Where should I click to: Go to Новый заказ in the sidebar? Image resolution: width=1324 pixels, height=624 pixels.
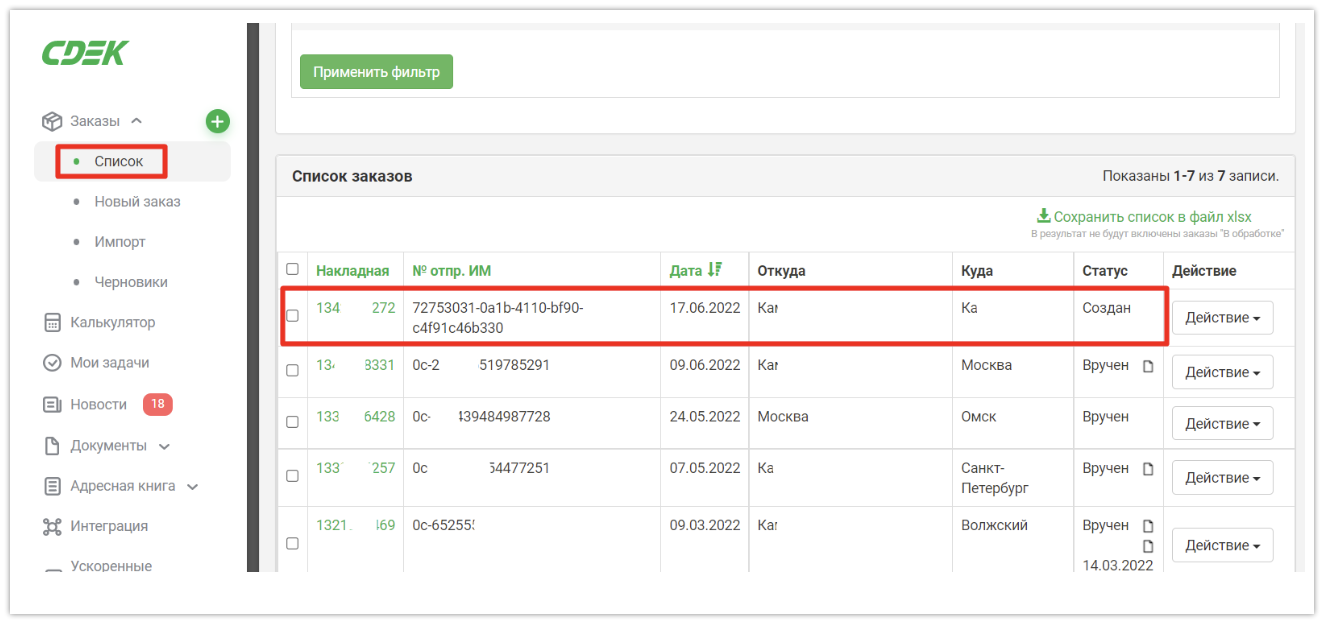[137, 202]
